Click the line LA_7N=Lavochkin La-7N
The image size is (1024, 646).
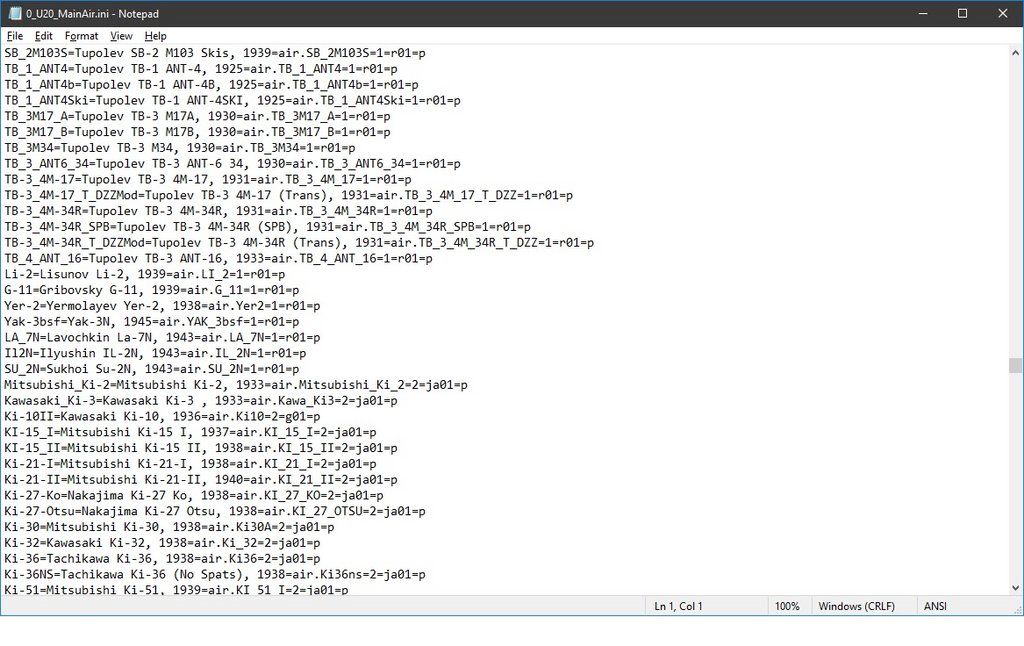click(163, 337)
